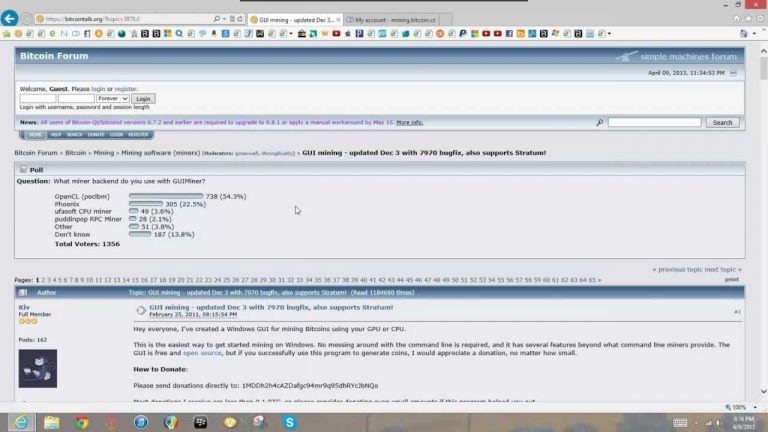Open the PayPal bookmark on the favorites bar
768x432 pixels.
pyautogui.click(x=463, y=34)
